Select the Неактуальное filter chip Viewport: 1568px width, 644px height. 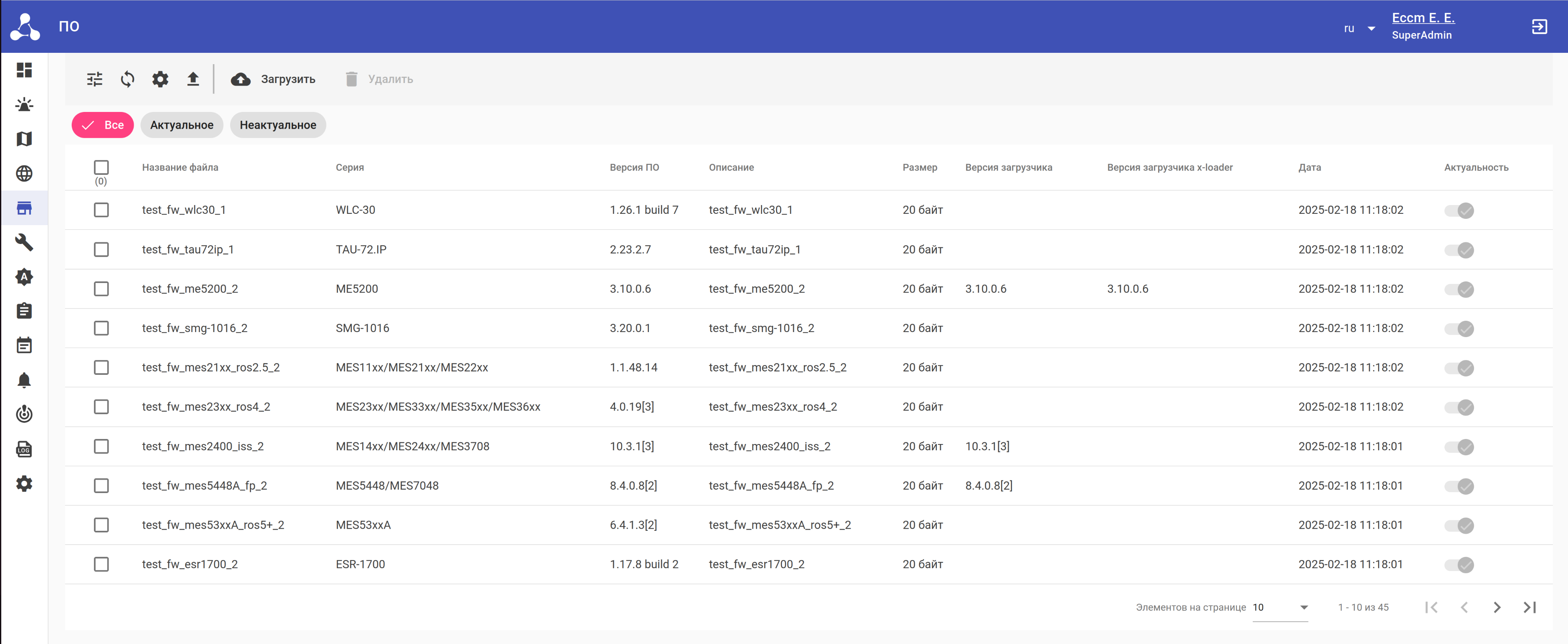tap(277, 125)
